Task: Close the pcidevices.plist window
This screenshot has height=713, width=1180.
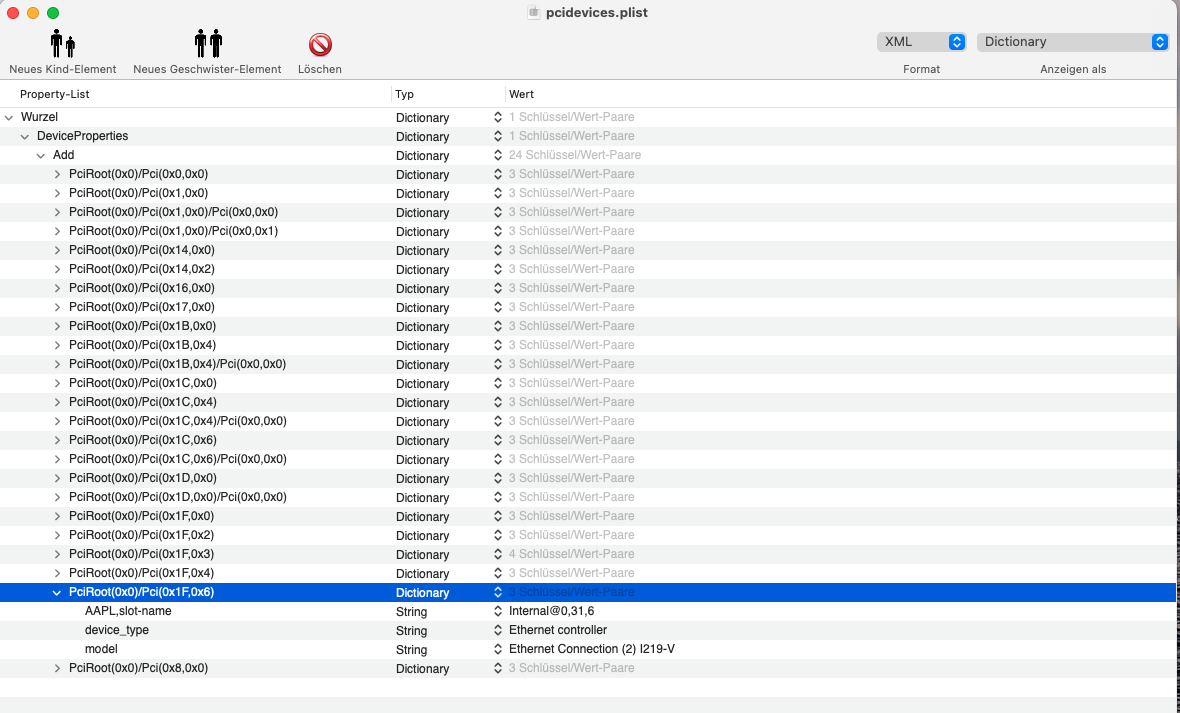Action: [13, 13]
